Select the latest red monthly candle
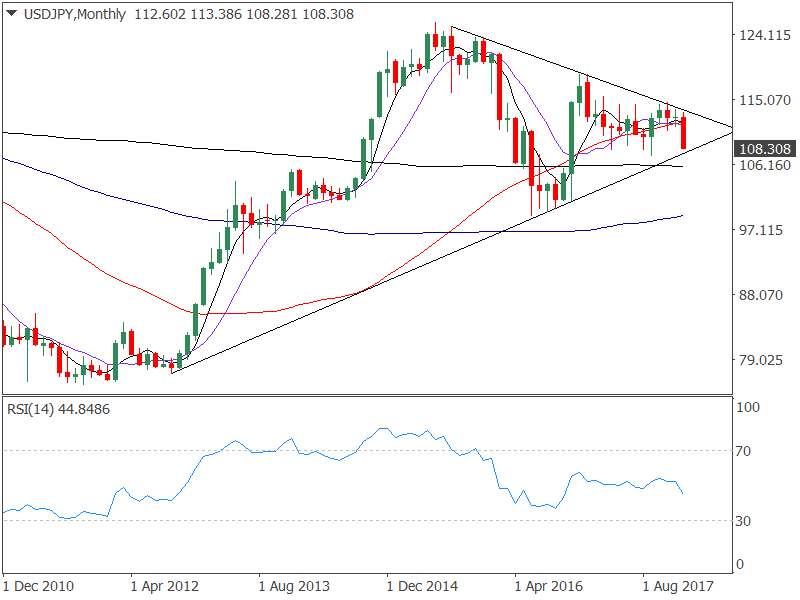 [x=684, y=133]
